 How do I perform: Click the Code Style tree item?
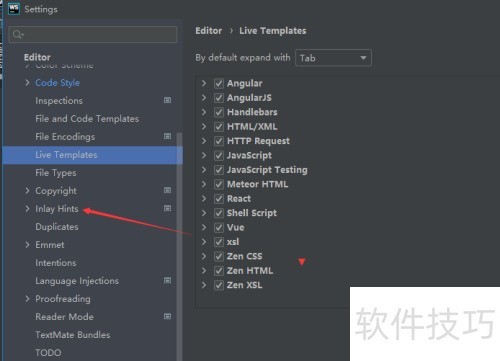(57, 83)
